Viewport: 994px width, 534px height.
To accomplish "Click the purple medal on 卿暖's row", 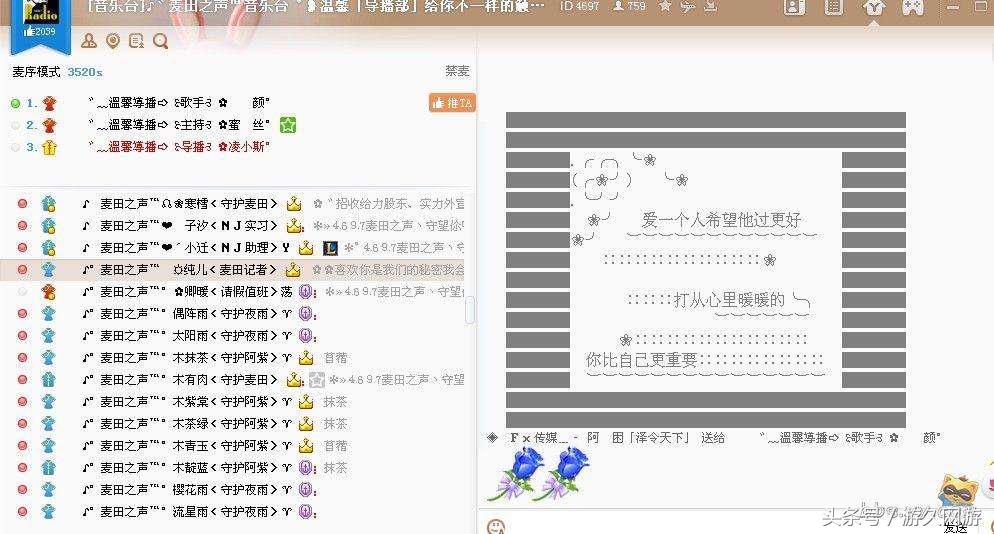I will pos(306,292).
